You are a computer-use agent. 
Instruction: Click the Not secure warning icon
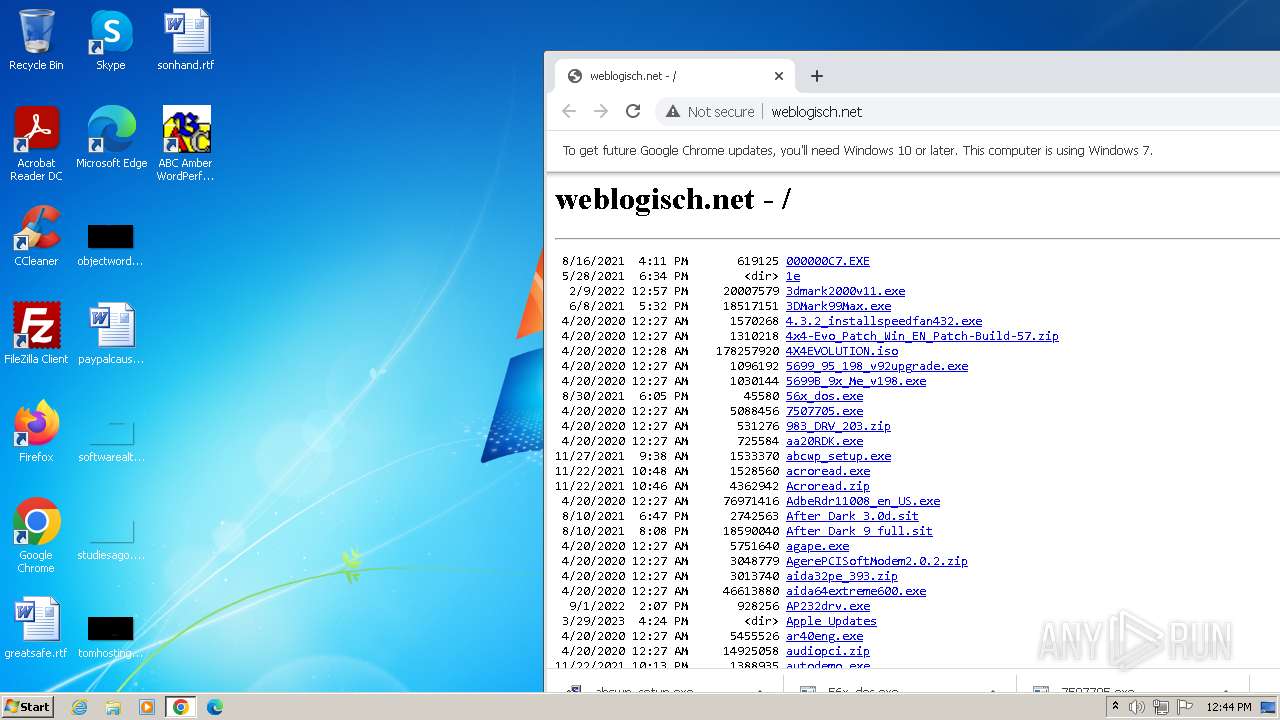click(x=673, y=112)
